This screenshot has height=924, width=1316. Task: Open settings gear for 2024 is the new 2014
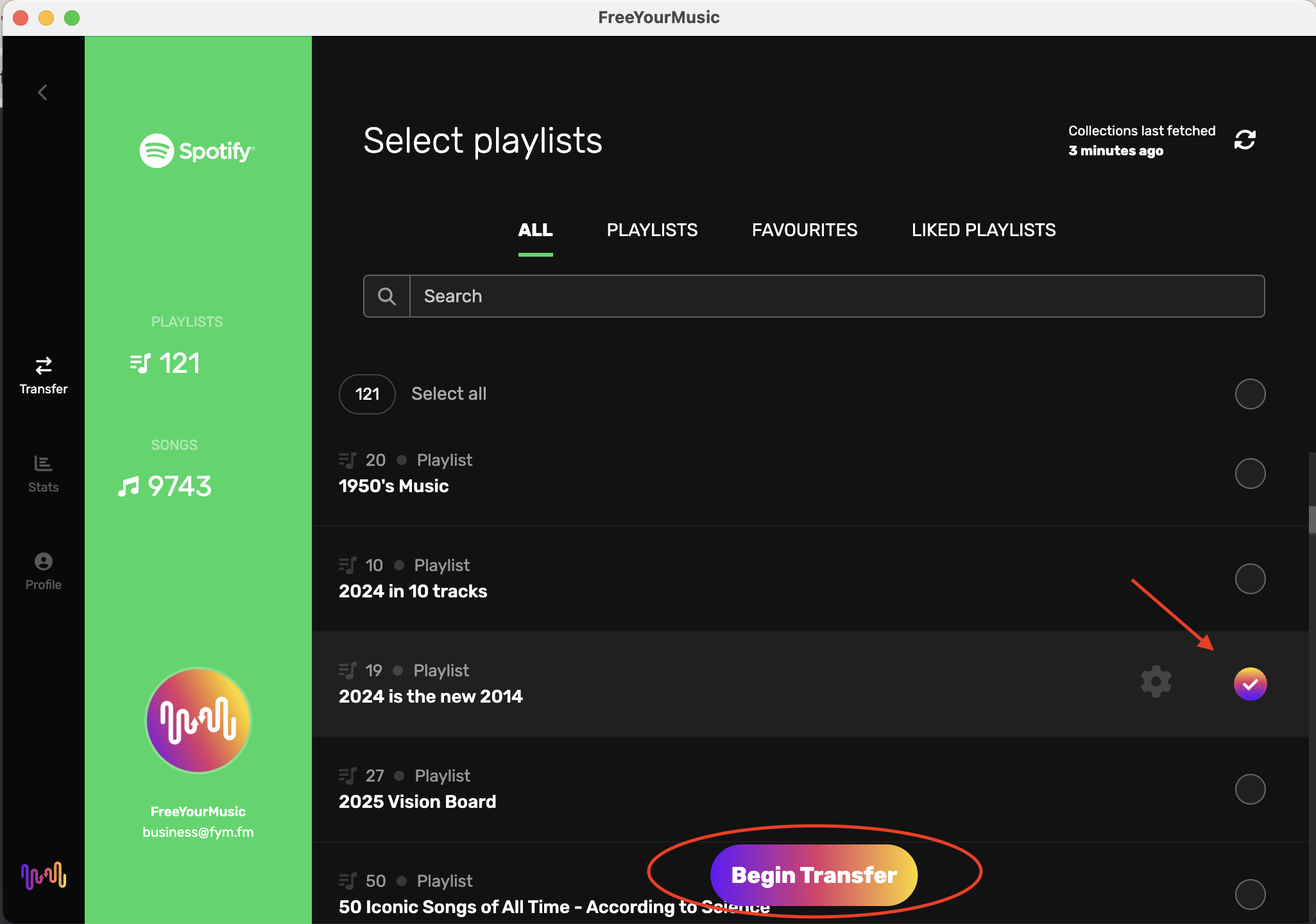coord(1156,681)
